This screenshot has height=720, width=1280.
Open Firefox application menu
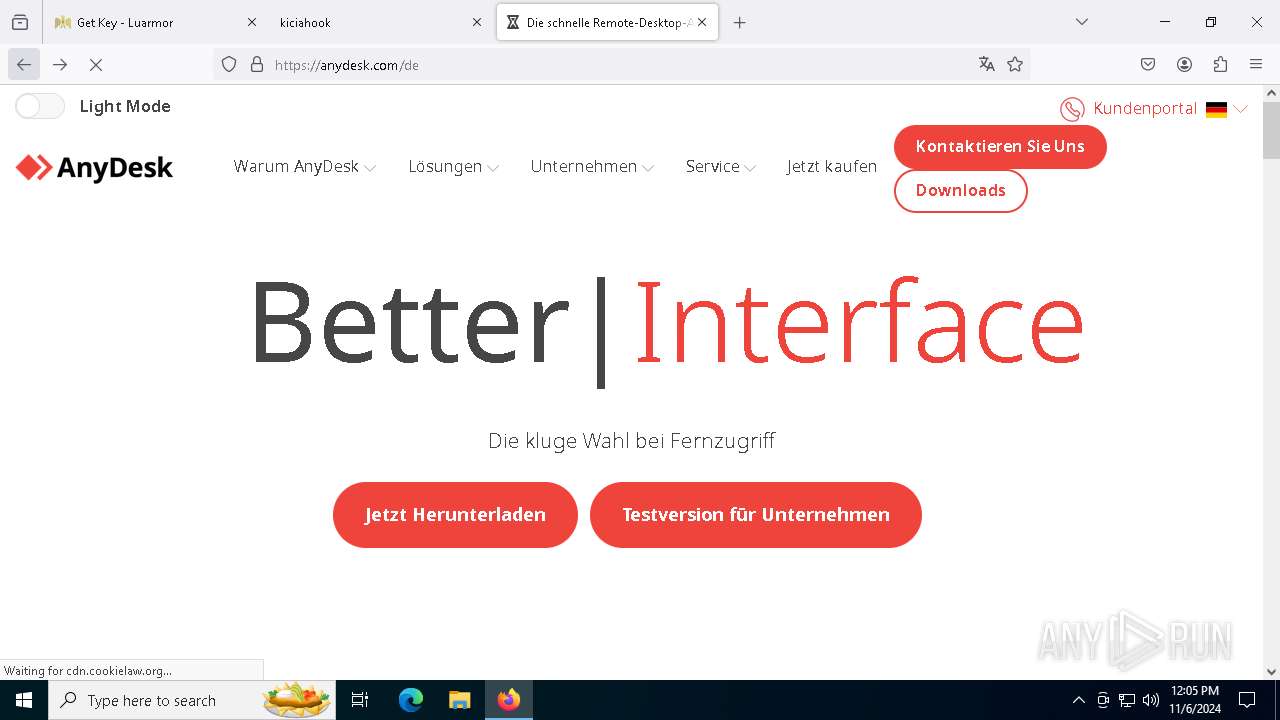[x=1256, y=64]
